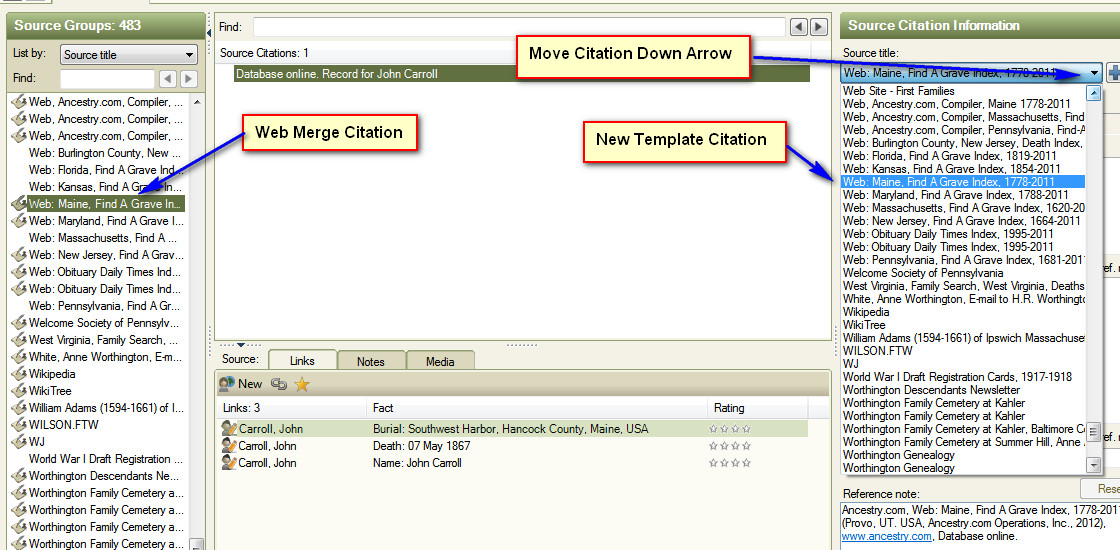
Task: Click source icon beside WJ group
Action: 19,441
